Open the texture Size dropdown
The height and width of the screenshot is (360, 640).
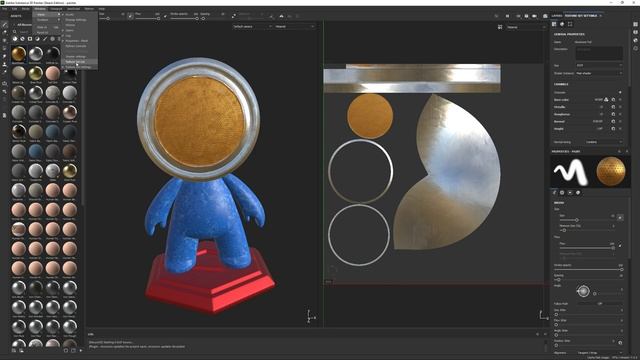[x=599, y=65]
